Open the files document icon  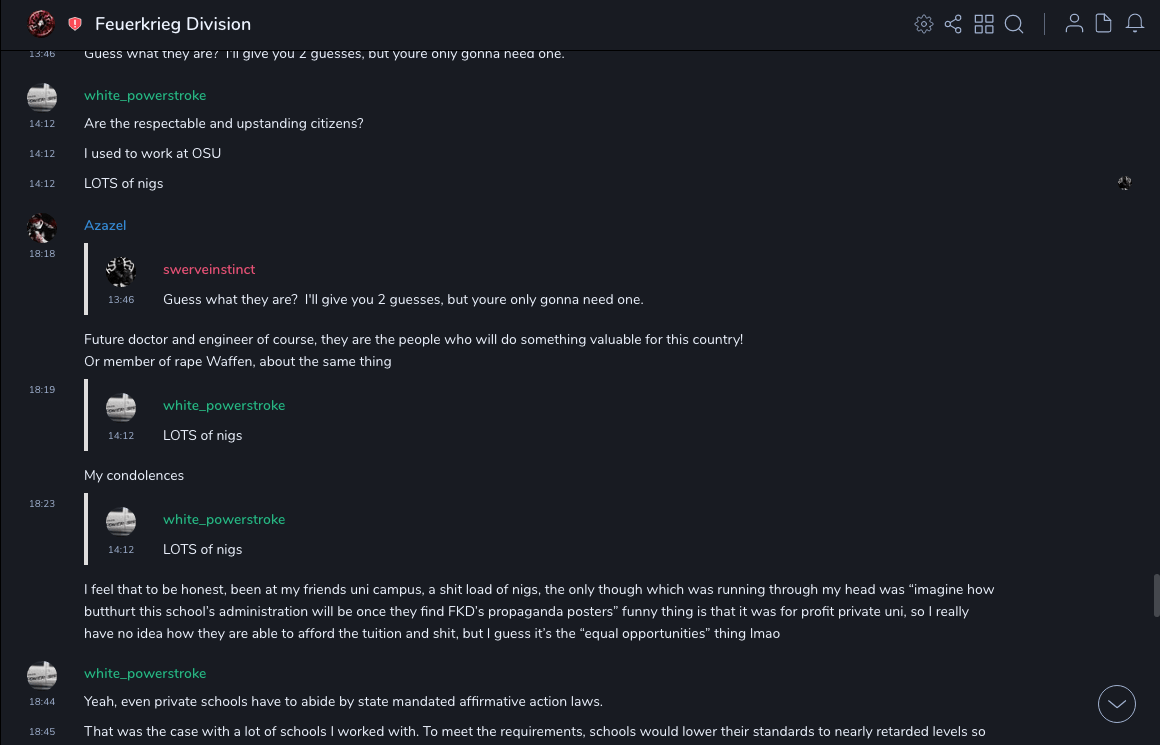coord(1104,24)
